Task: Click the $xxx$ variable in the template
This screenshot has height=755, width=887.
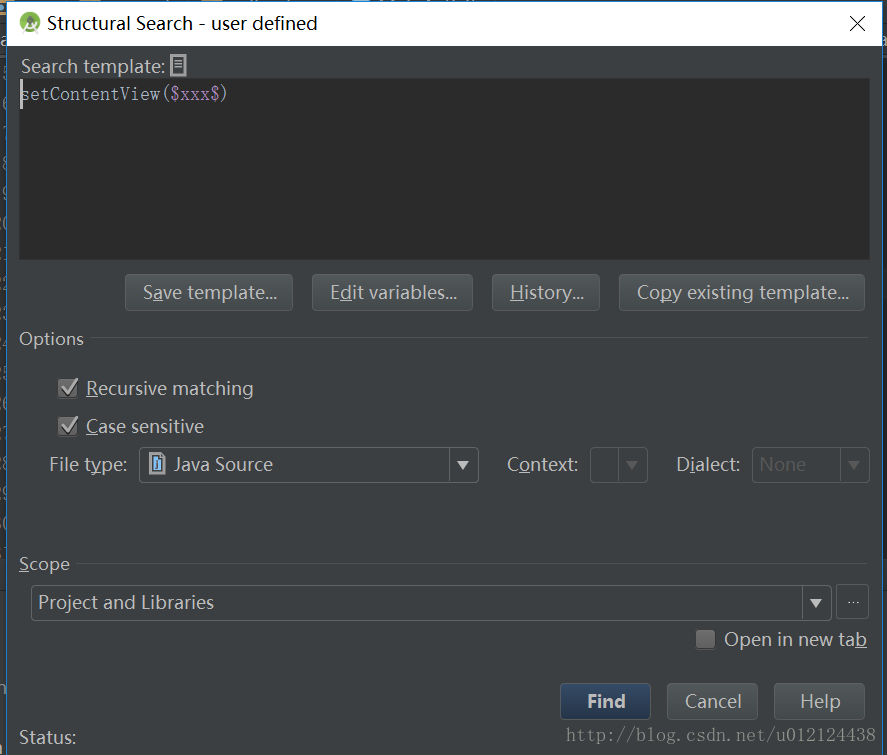Action: (x=195, y=94)
